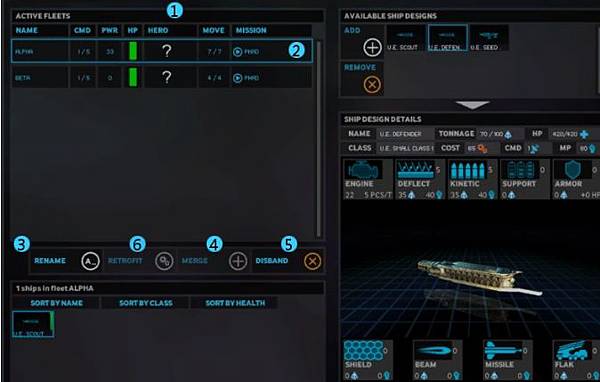Select the Armor module icon

tap(573, 170)
